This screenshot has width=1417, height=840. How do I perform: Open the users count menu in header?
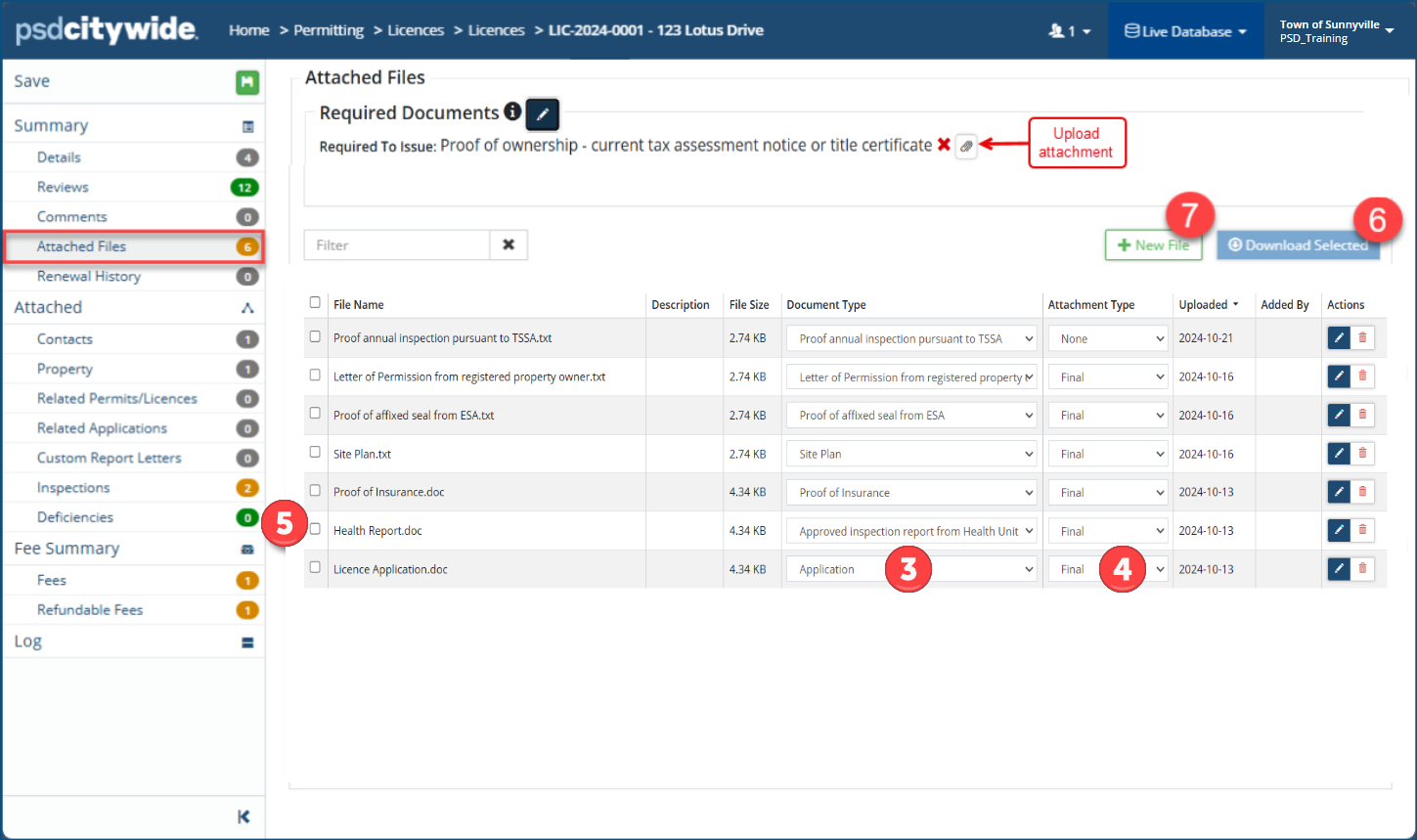[x=1070, y=31]
